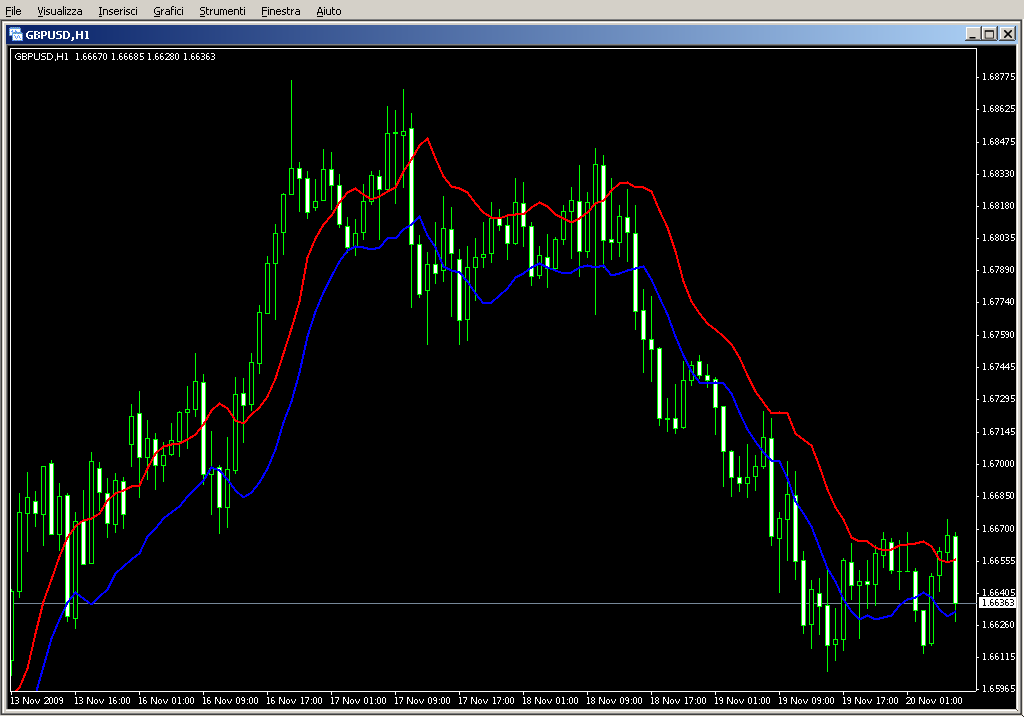Click the 13 Nov 16:00 time label
Image resolution: width=1024 pixels, height=717 pixels.
(x=102, y=701)
